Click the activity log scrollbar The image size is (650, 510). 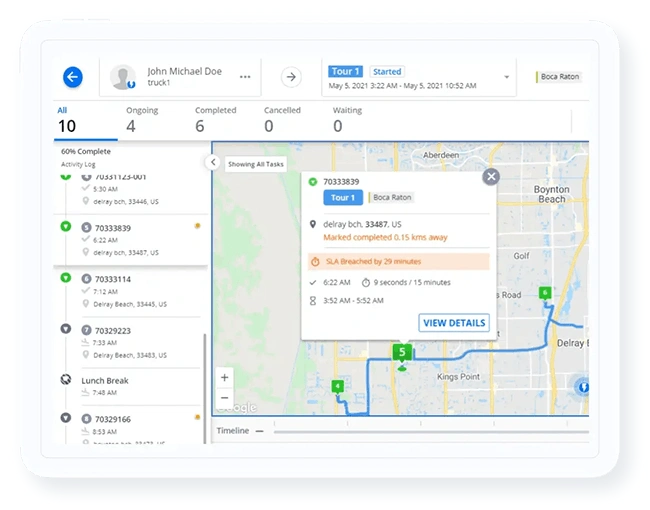tap(204, 389)
